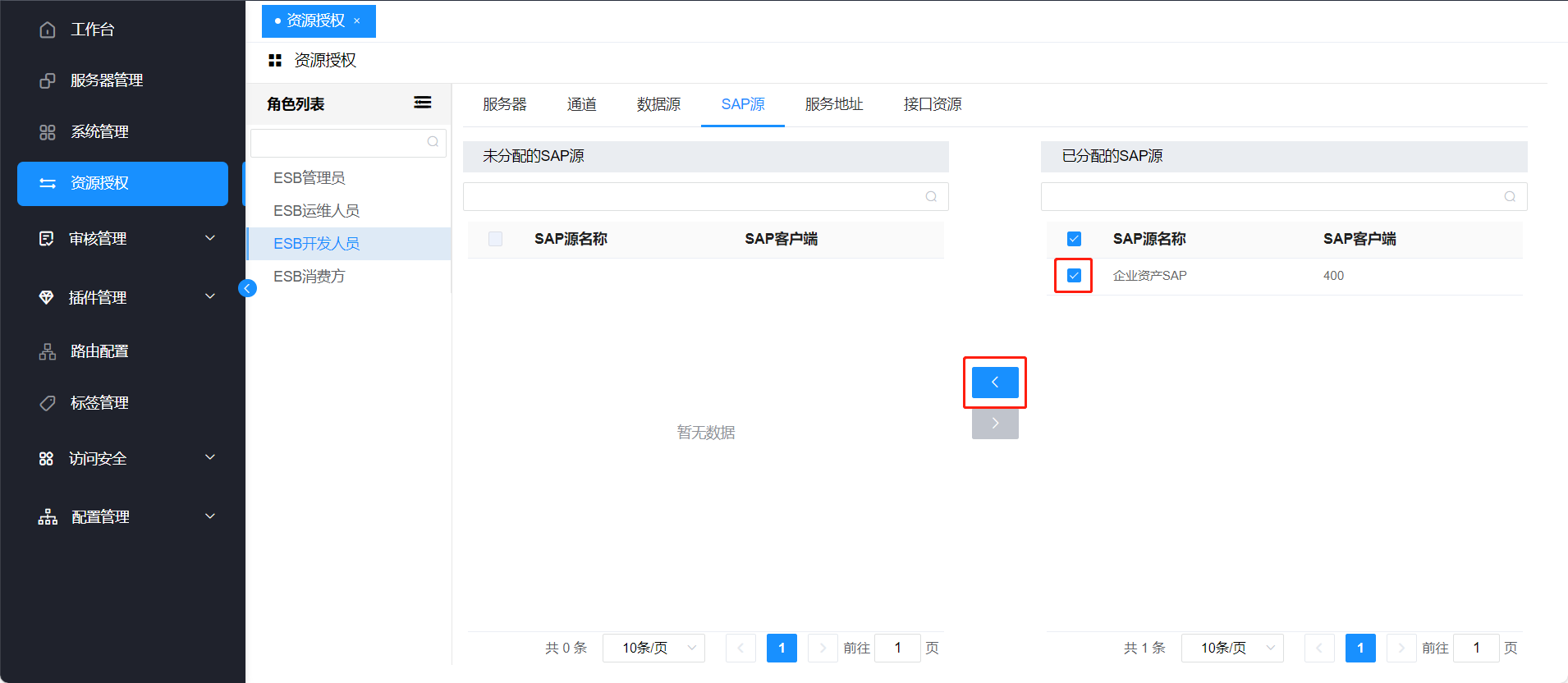
Task: Select the ESB开发人员 role
Action: click(x=349, y=244)
